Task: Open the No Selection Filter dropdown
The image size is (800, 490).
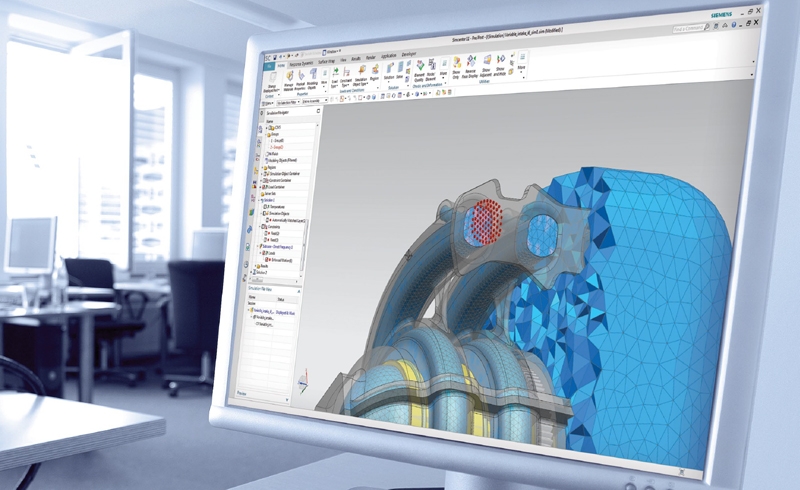Action: tap(288, 102)
